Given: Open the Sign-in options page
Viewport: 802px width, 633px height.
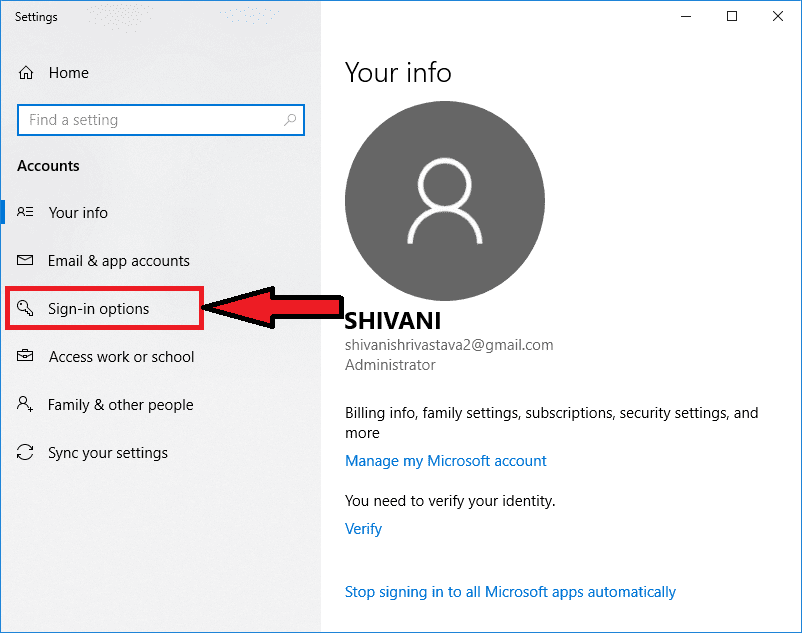Looking at the screenshot, I should click(x=103, y=308).
